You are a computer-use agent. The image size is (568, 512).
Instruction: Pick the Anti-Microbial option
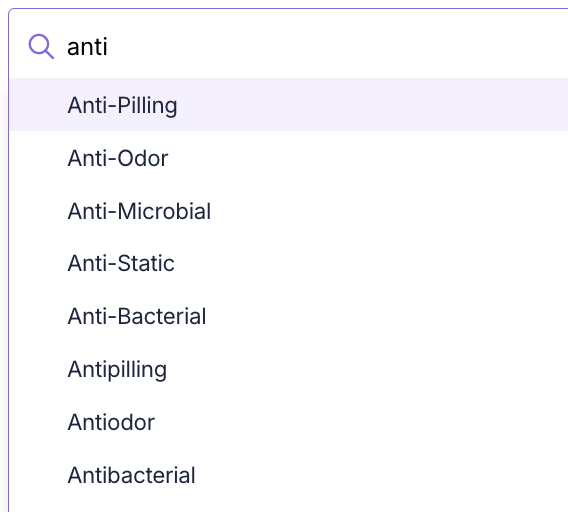pyautogui.click(x=289, y=211)
